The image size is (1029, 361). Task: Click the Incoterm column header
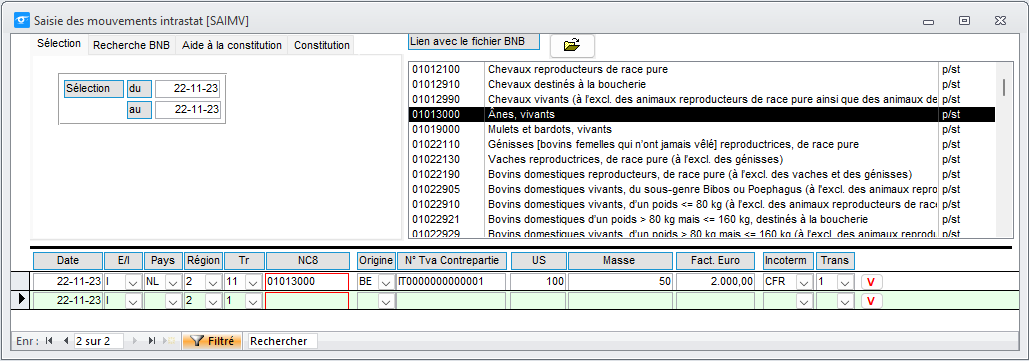[x=789, y=261]
